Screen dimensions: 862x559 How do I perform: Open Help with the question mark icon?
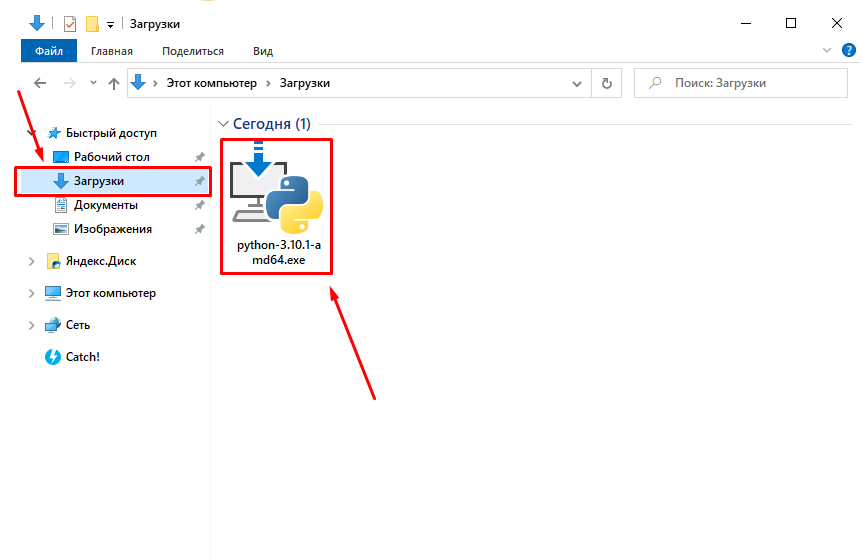[848, 51]
